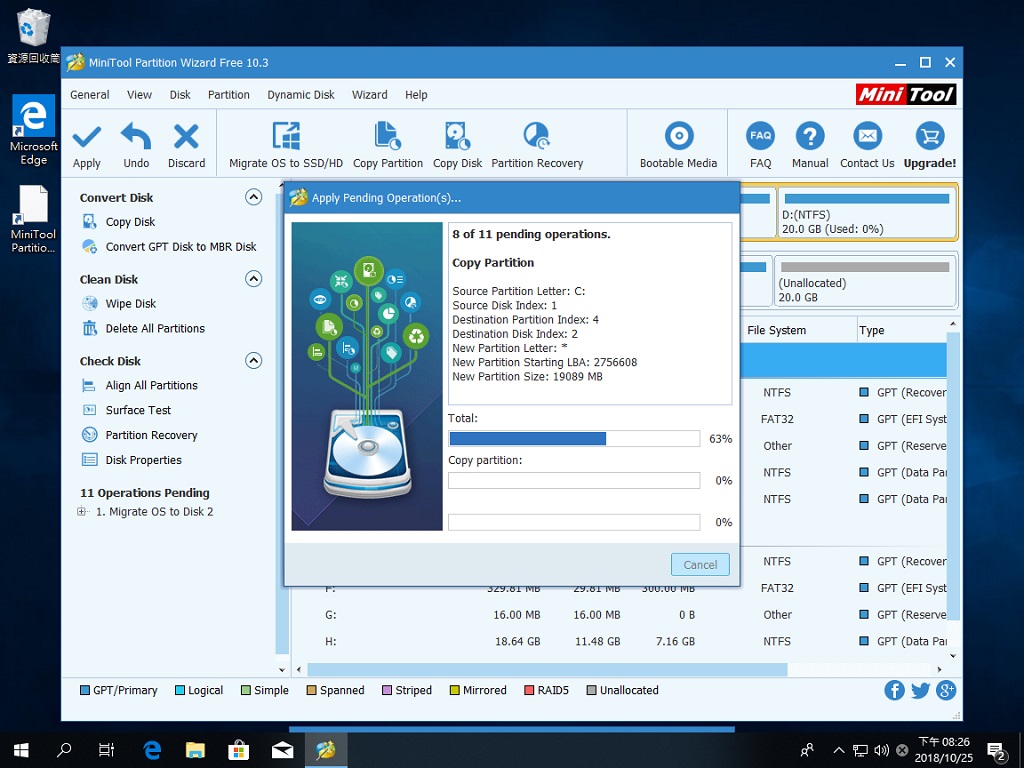Open Microsoft Store from the taskbar
The image size is (1024, 768).
[x=238, y=750]
